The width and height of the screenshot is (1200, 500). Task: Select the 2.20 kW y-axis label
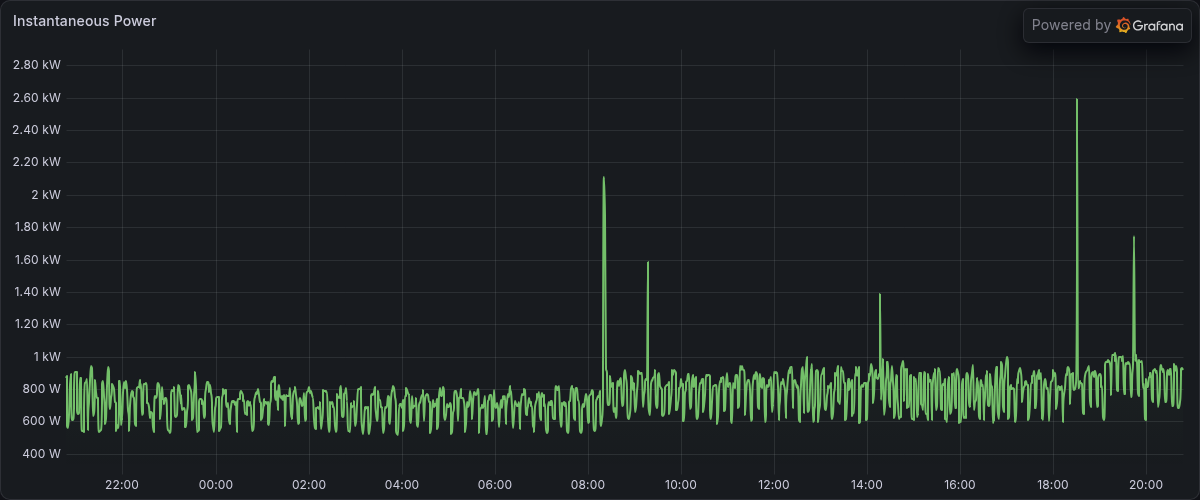[x=37, y=162]
